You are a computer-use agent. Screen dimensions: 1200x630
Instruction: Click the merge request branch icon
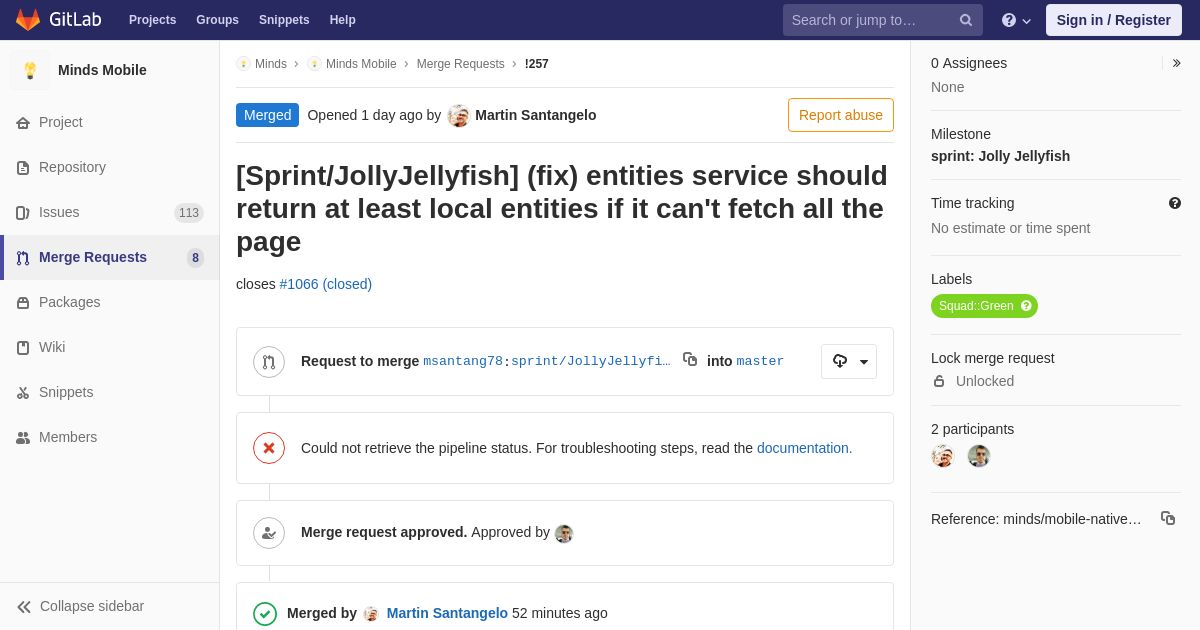point(269,362)
